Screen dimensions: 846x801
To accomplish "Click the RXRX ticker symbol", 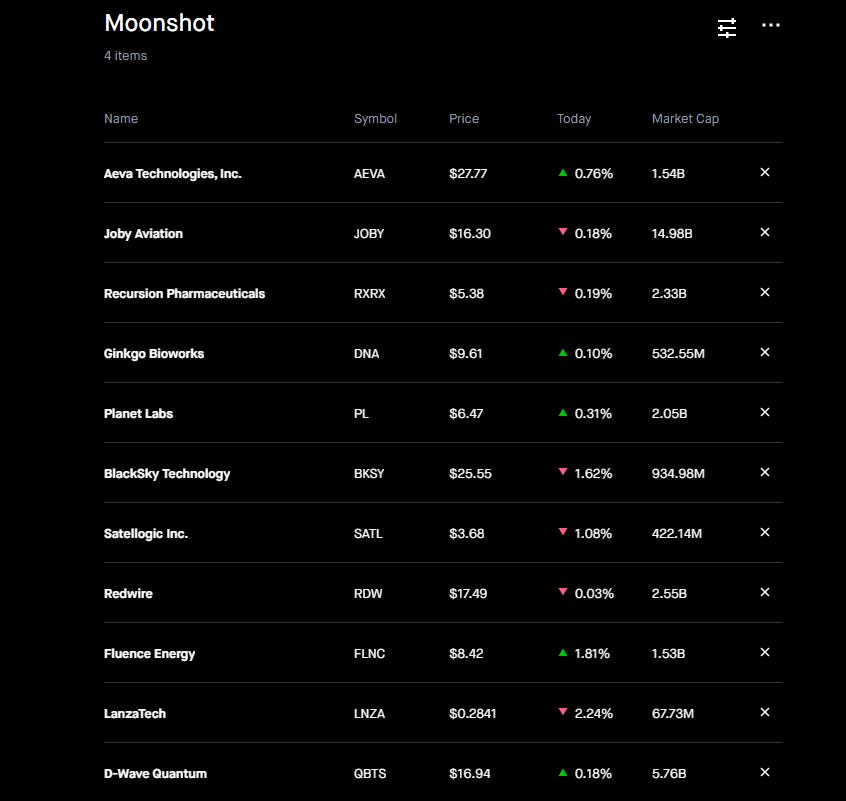I will click(x=370, y=293).
